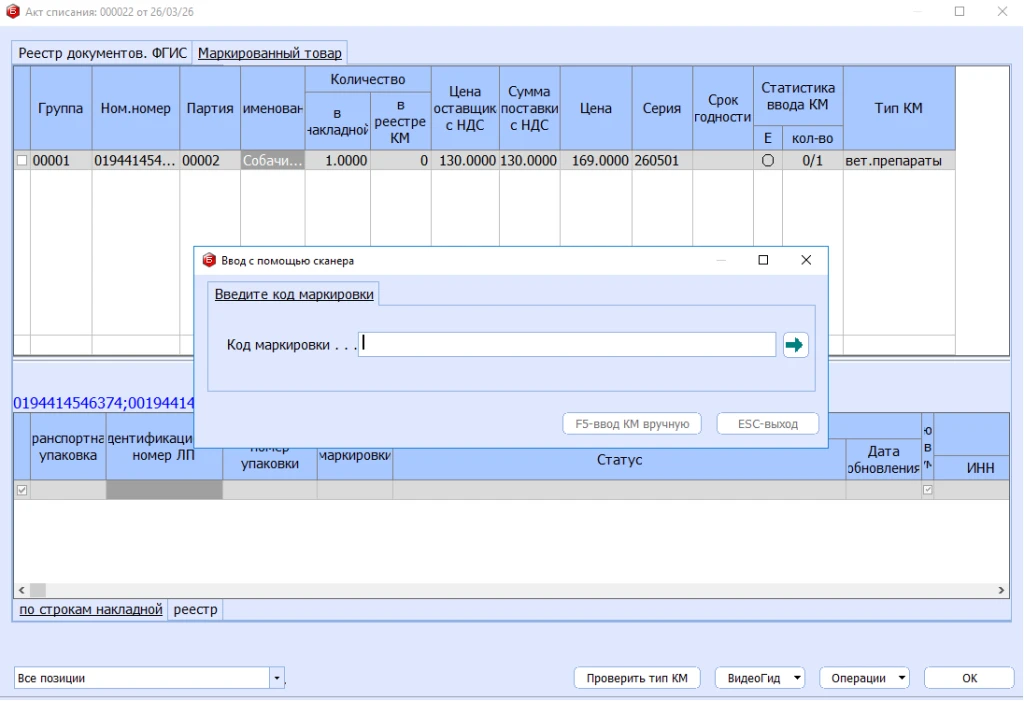Image resolution: width=1024 pixels, height=701 pixels.
Task: Click the Код маркировки input field
Action: tap(566, 344)
